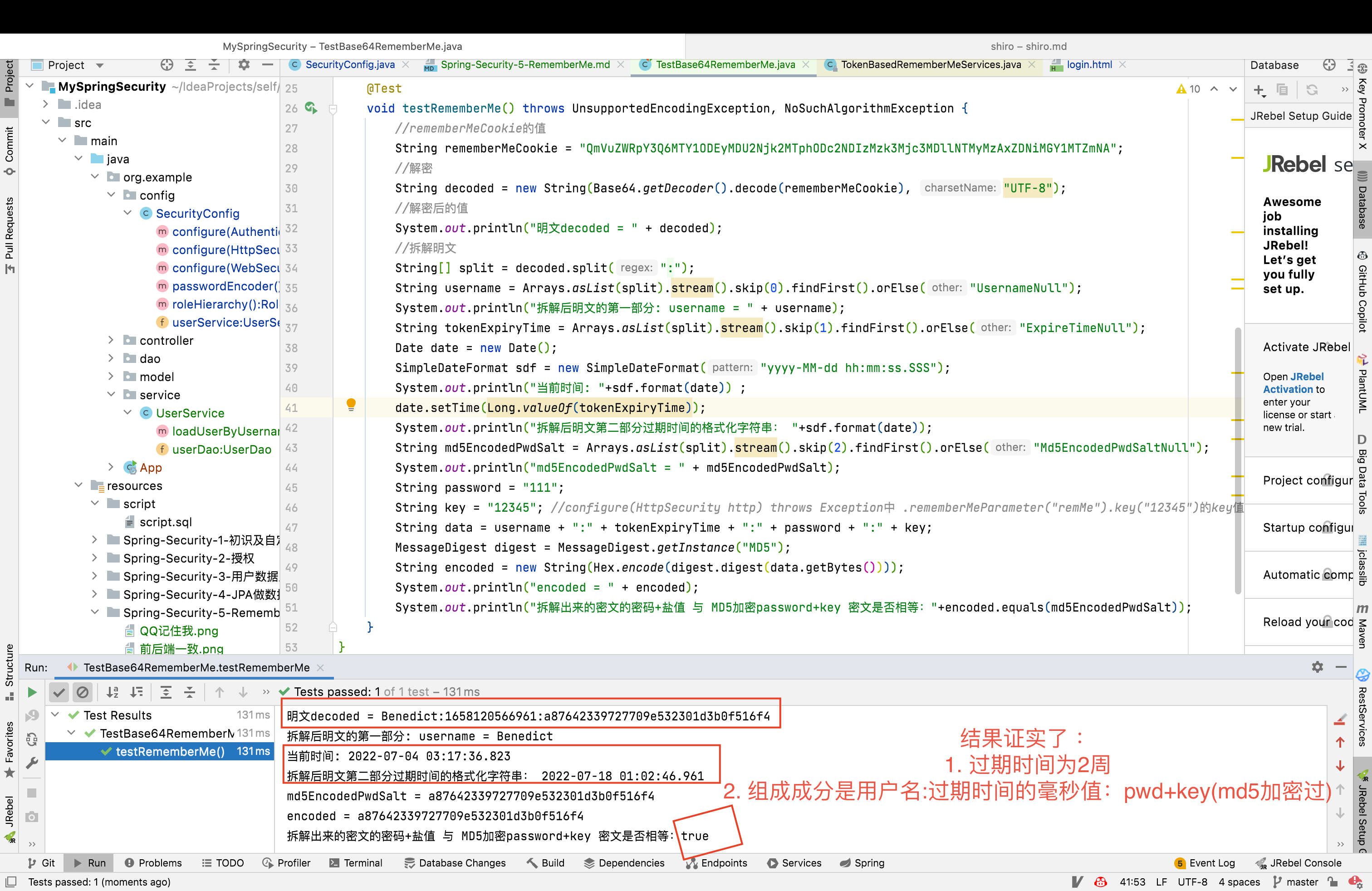The width and height of the screenshot is (1372, 891).
Task: Open Run panel settings gear
Action: (x=1317, y=667)
